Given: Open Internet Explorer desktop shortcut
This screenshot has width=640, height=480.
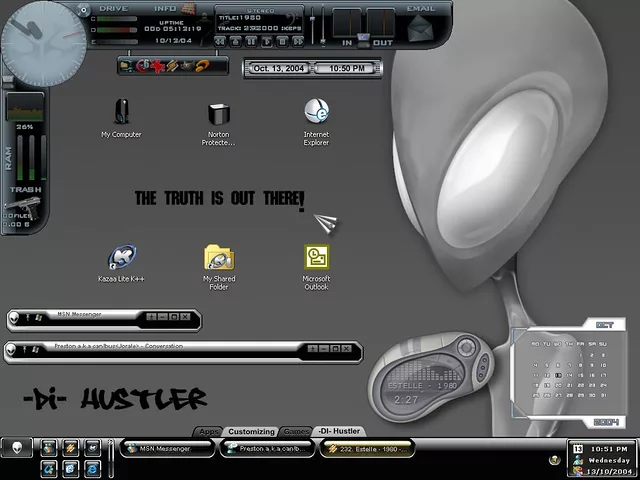Looking at the screenshot, I should [x=316, y=112].
